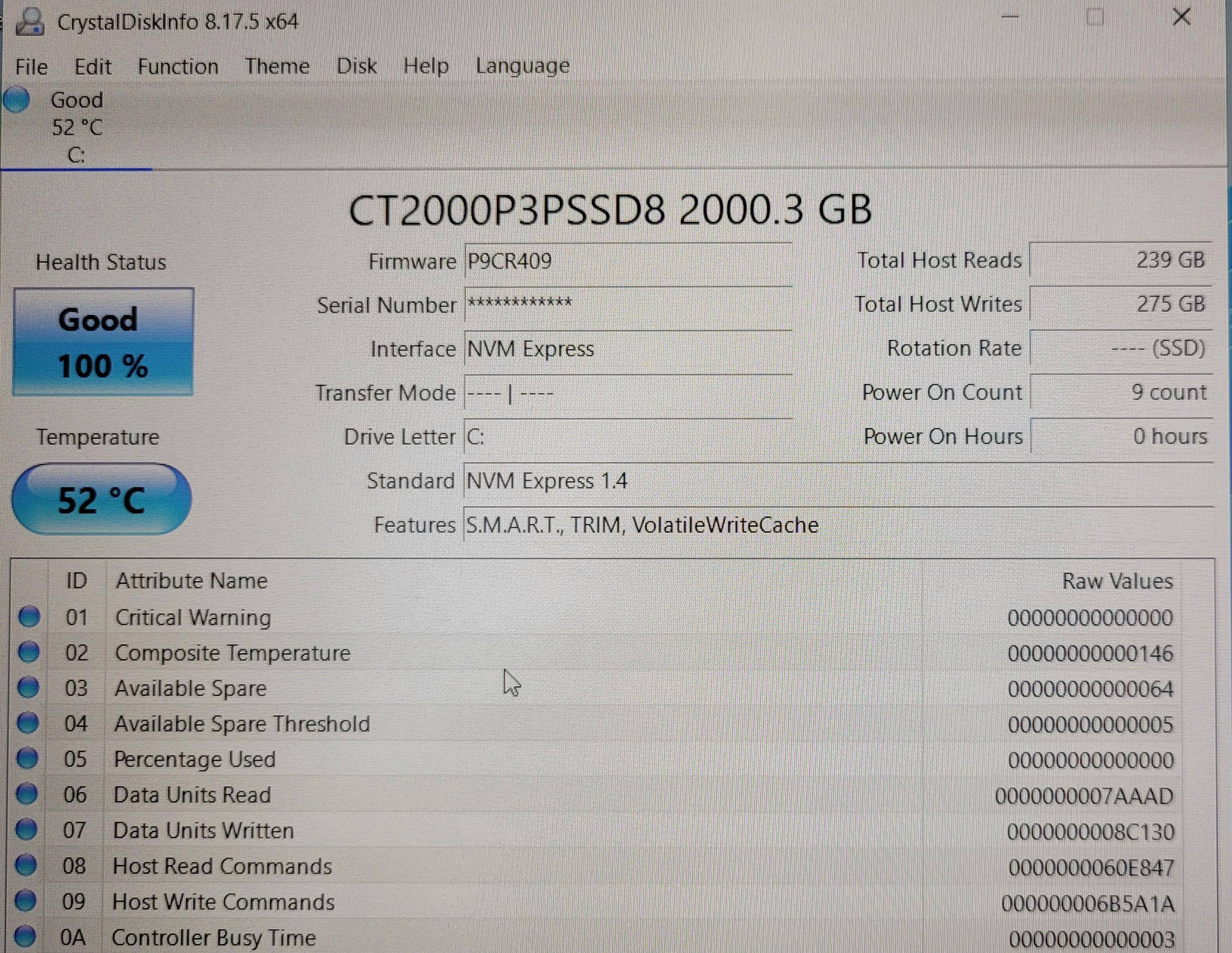Open the Function menu
The height and width of the screenshot is (953, 1232).
[178, 67]
